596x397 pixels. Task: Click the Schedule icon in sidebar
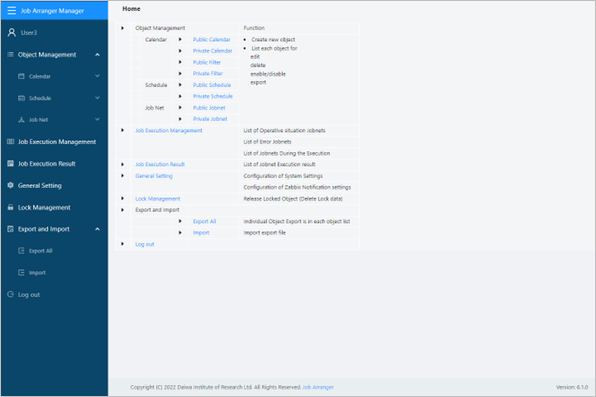(21, 98)
